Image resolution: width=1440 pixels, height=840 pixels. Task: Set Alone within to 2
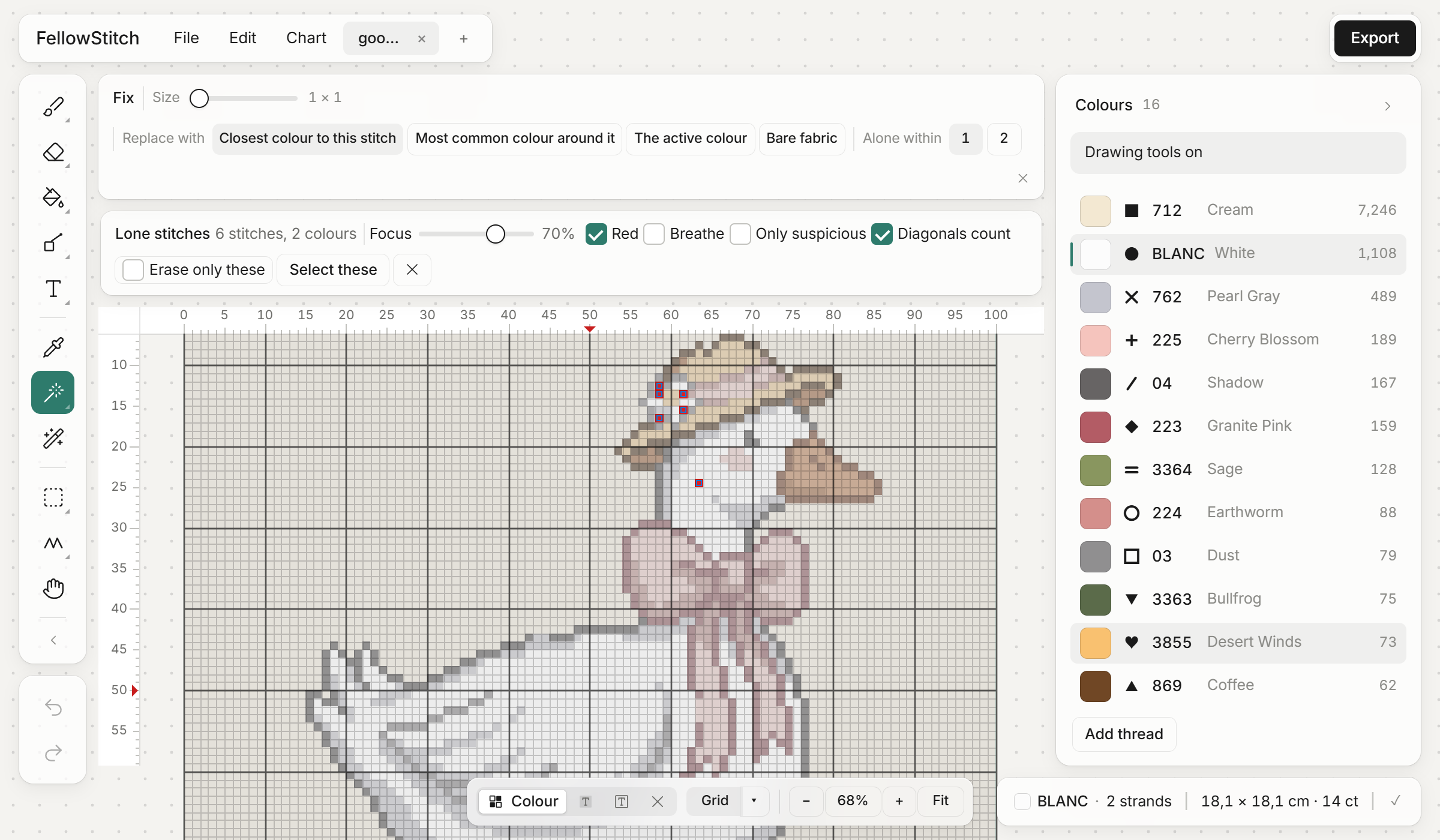point(1004,139)
